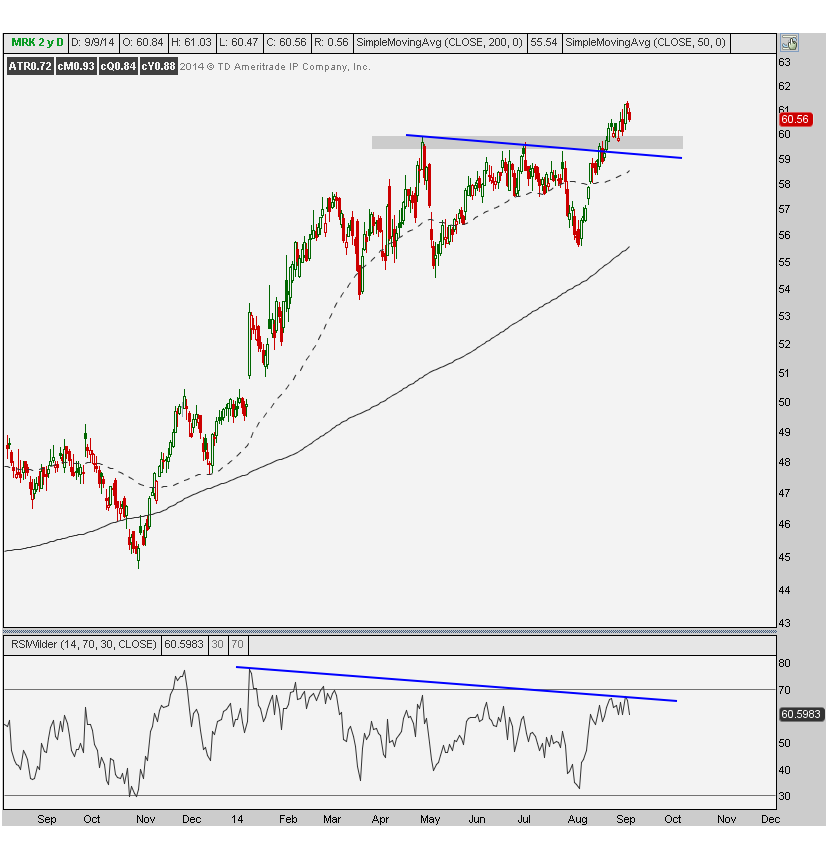
Task: Click the Mar label on time axis
Action: [332, 819]
